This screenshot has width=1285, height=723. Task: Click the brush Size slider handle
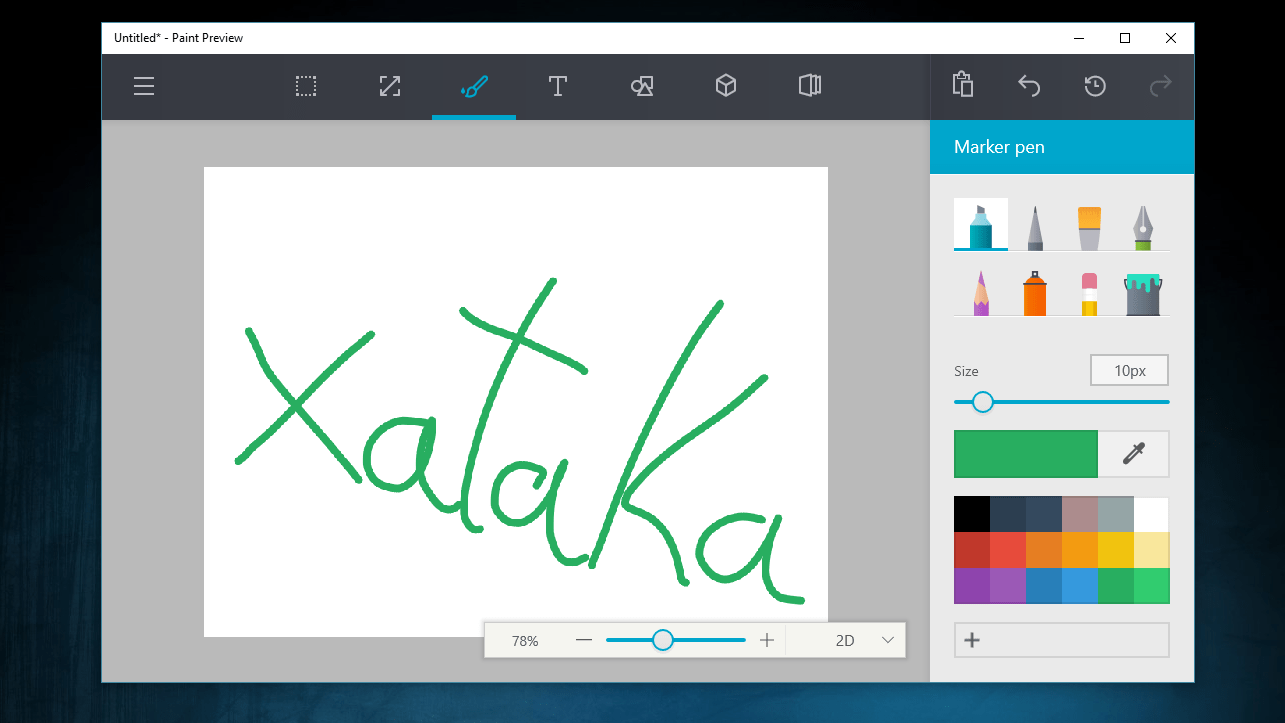tap(983, 402)
